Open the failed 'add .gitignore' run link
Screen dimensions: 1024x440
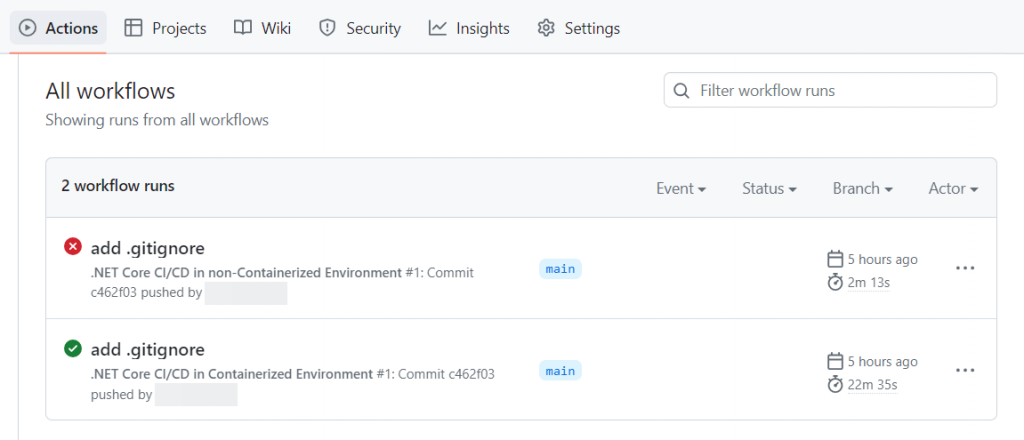[x=147, y=247]
